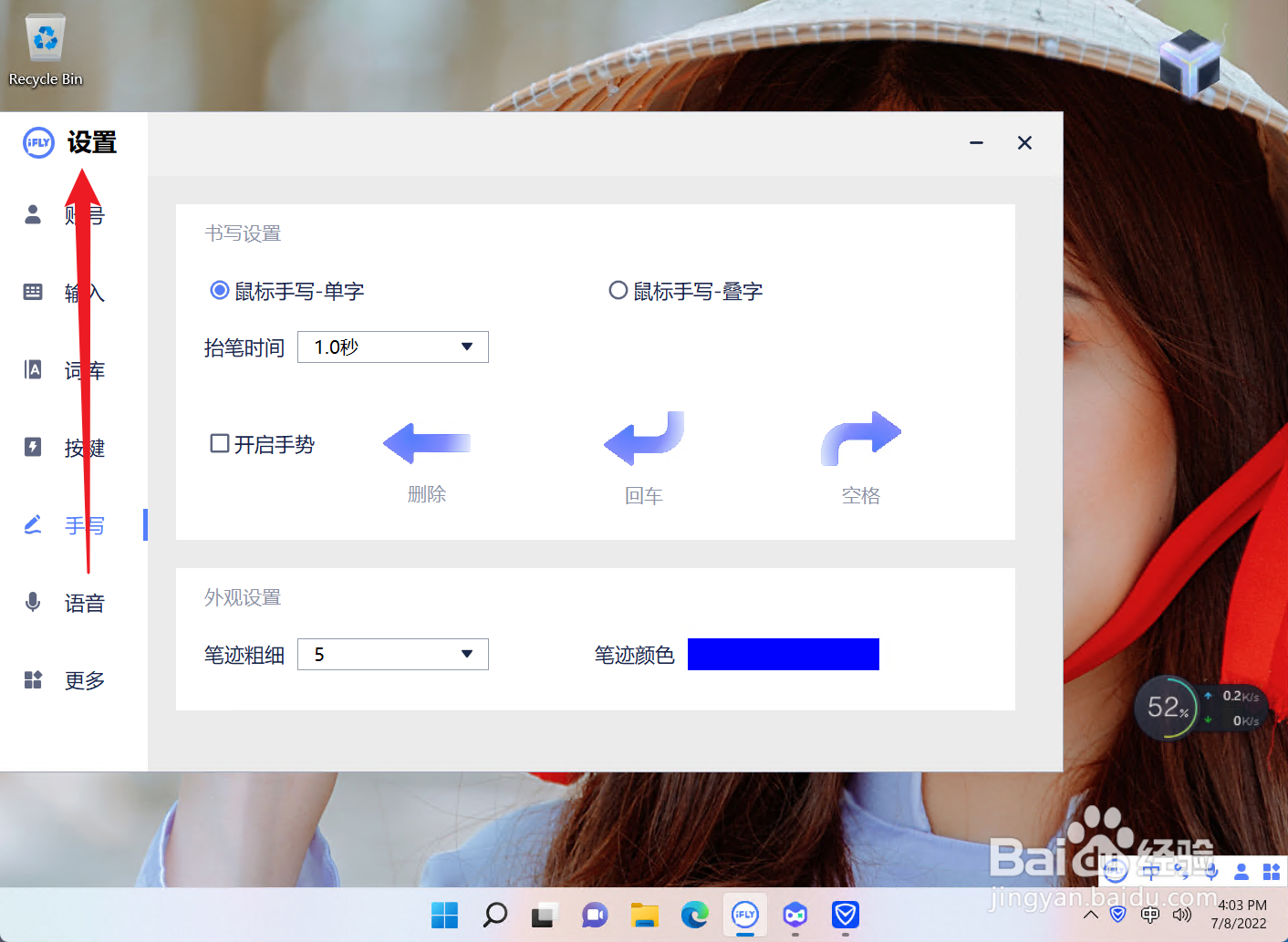Select 鼠标手写-单字 radio option
The image size is (1288, 942).
tap(287, 291)
